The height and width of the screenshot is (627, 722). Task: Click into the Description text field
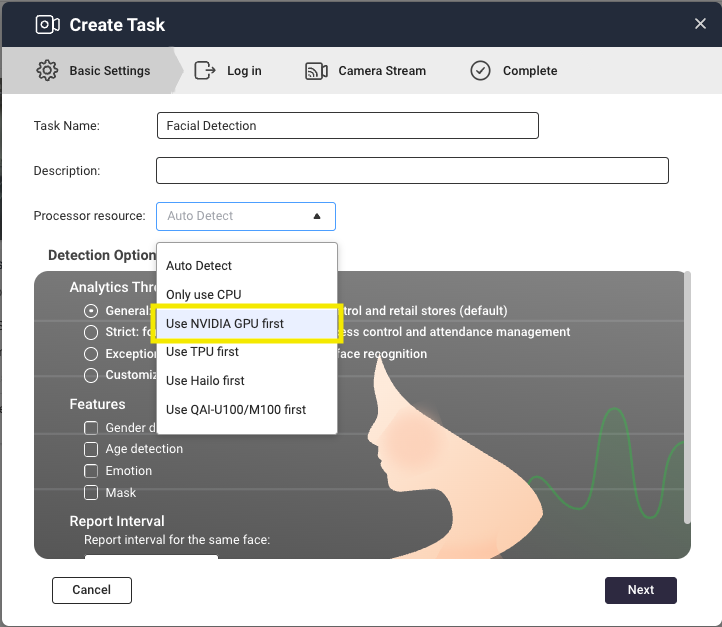point(412,171)
